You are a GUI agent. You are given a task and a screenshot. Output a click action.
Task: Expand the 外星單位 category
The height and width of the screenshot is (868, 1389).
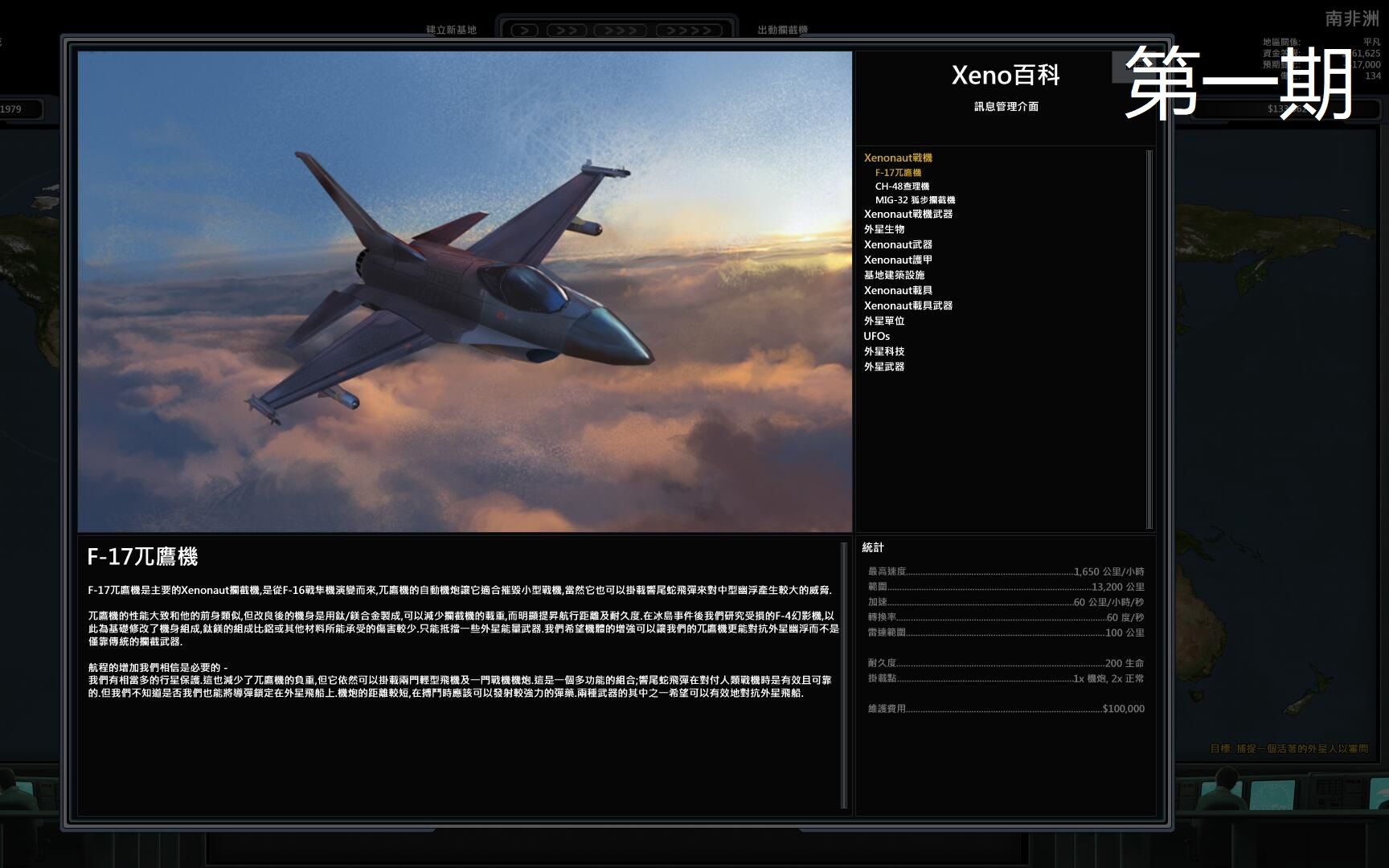884,321
